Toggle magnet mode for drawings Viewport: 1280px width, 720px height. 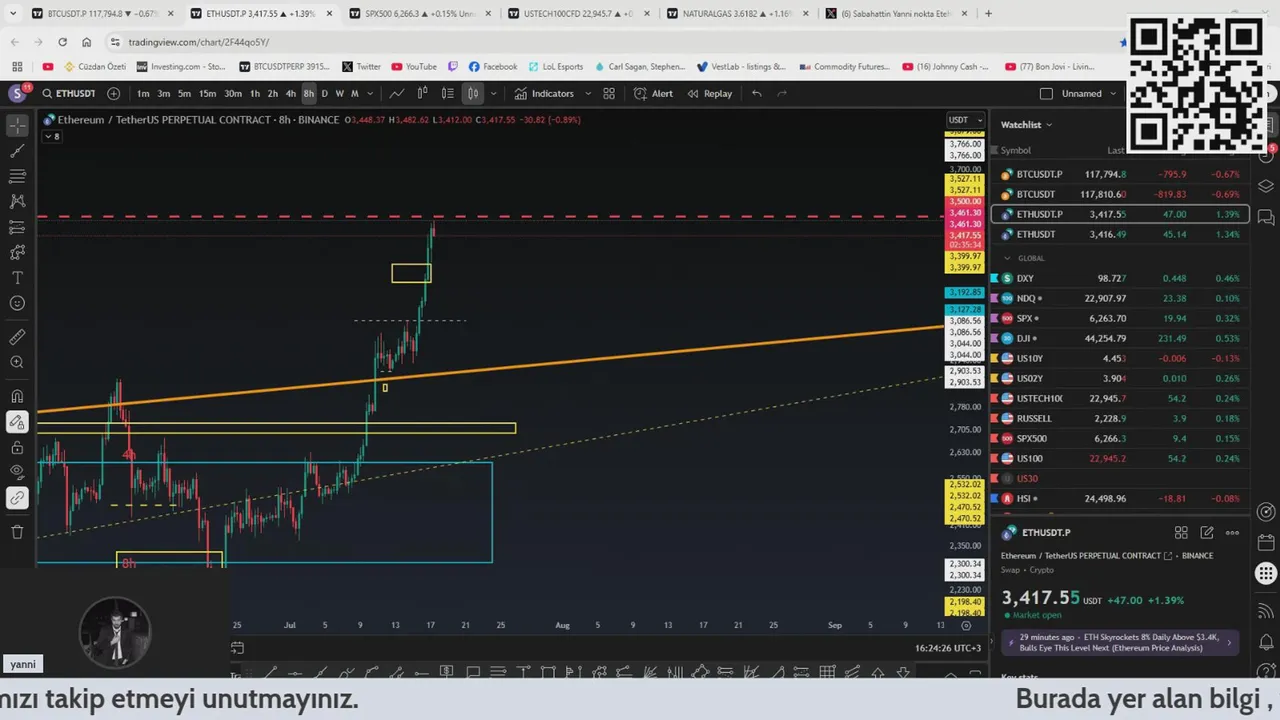click(x=17, y=396)
